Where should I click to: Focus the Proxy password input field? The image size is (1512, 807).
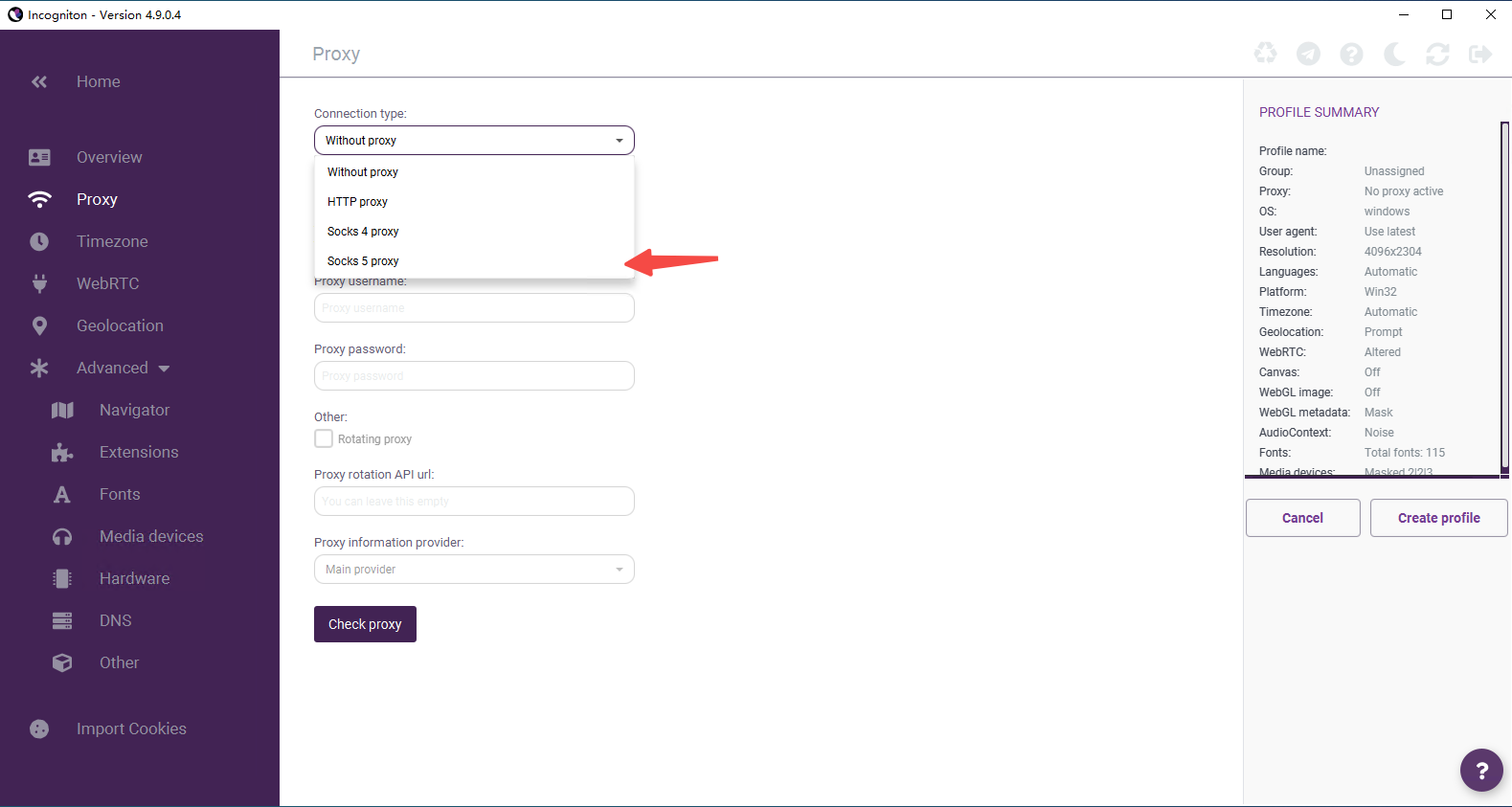pyautogui.click(x=474, y=376)
